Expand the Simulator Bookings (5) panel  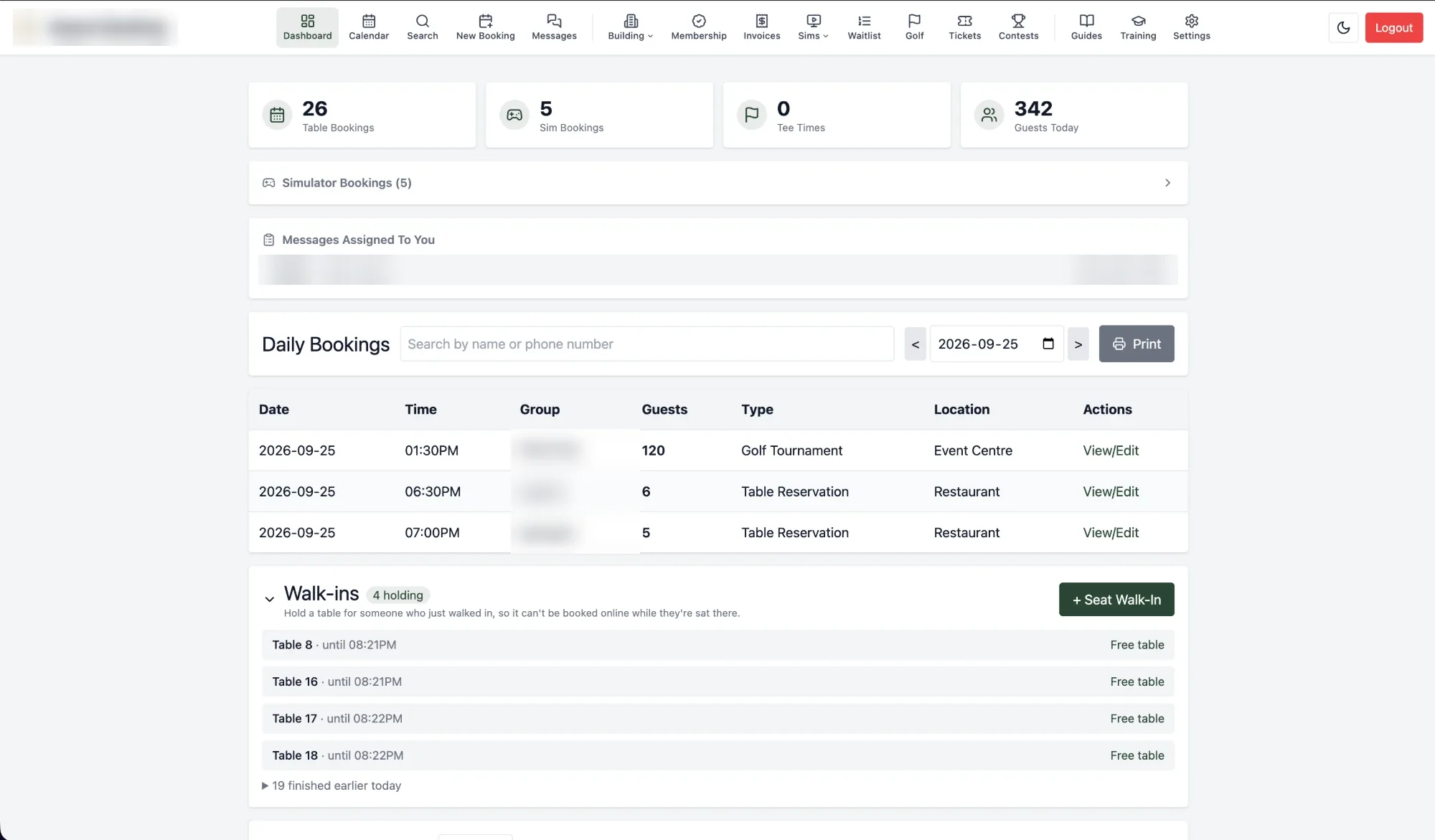[717, 183]
